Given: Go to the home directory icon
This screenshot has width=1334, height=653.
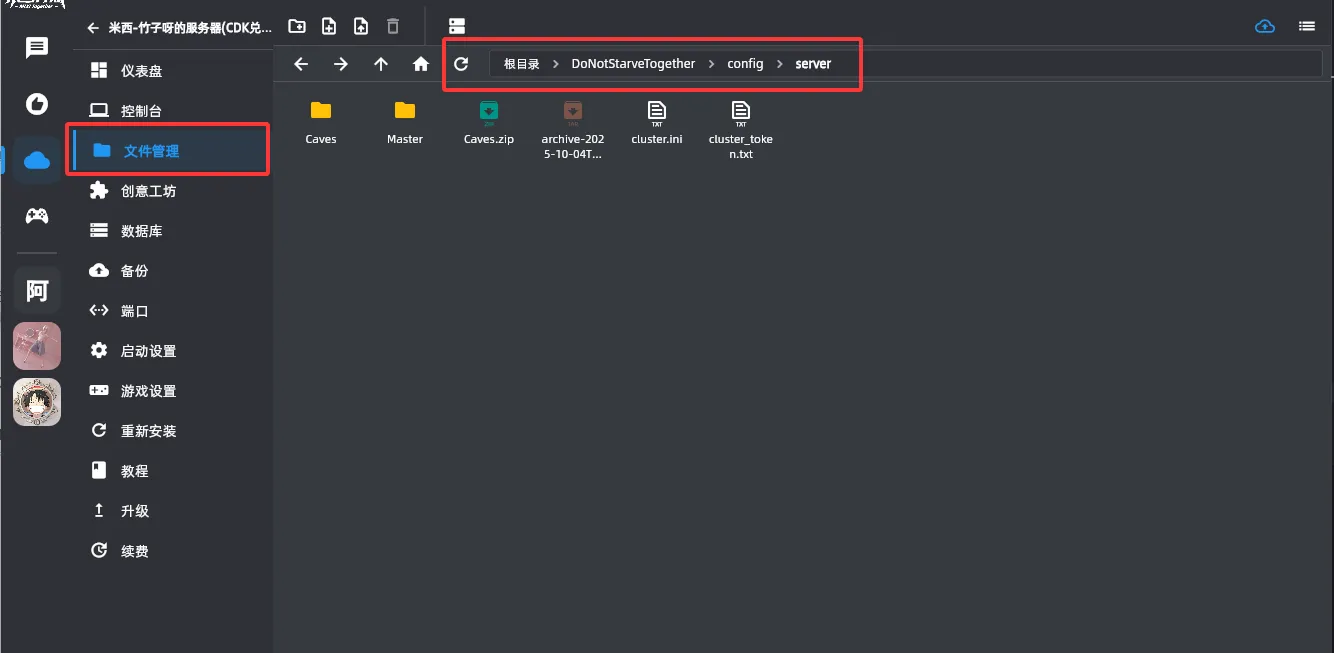Looking at the screenshot, I should 421,64.
